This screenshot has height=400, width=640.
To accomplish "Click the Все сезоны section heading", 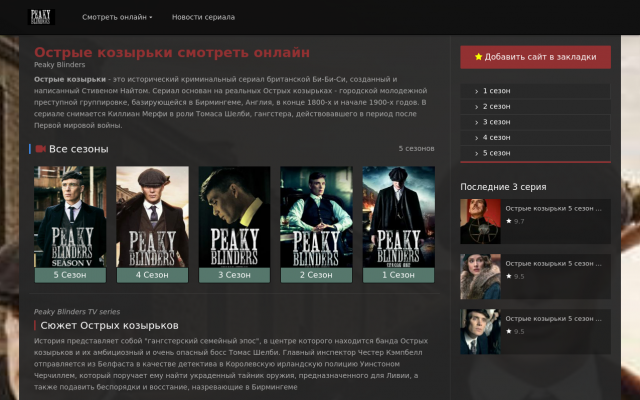I will pyautogui.click(x=79, y=149).
